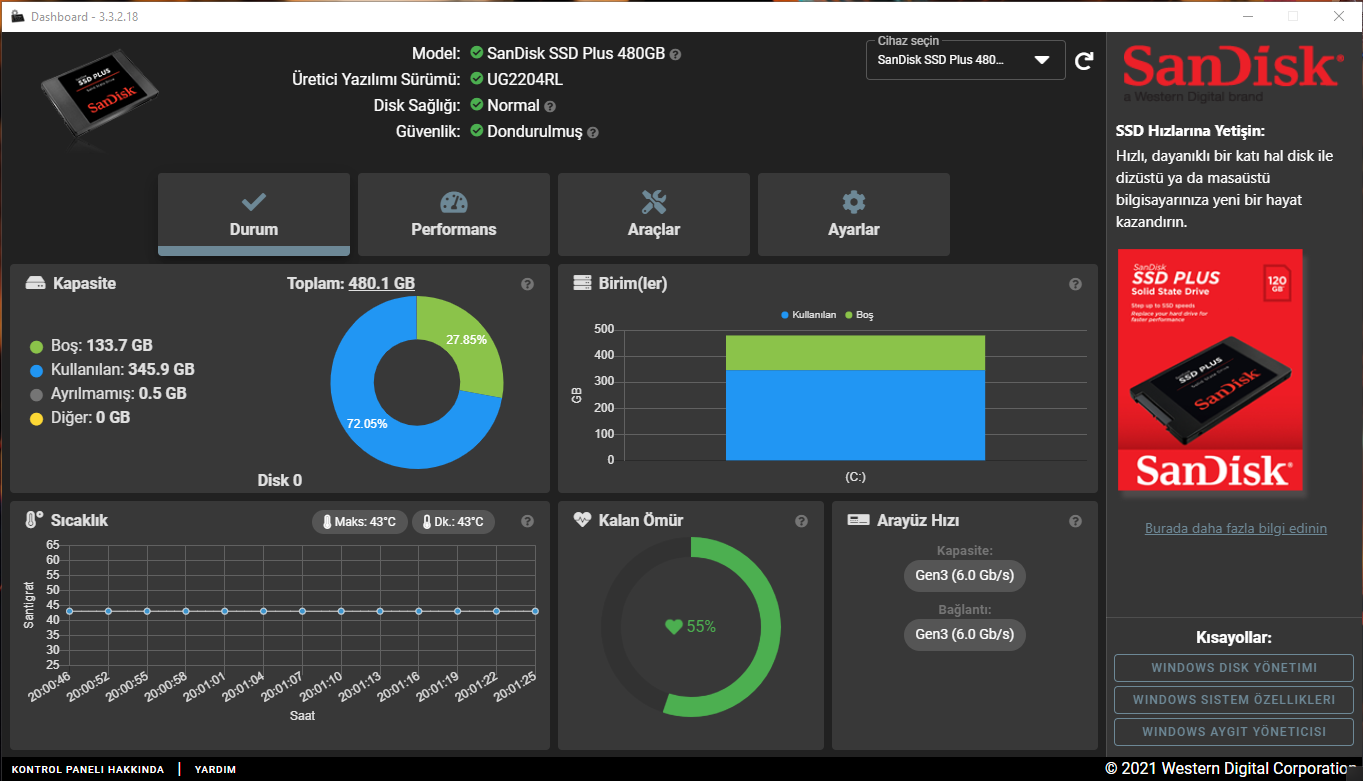Click the Sıcaklık panel help icon
The image size is (1363, 781).
pyautogui.click(x=528, y=521)
